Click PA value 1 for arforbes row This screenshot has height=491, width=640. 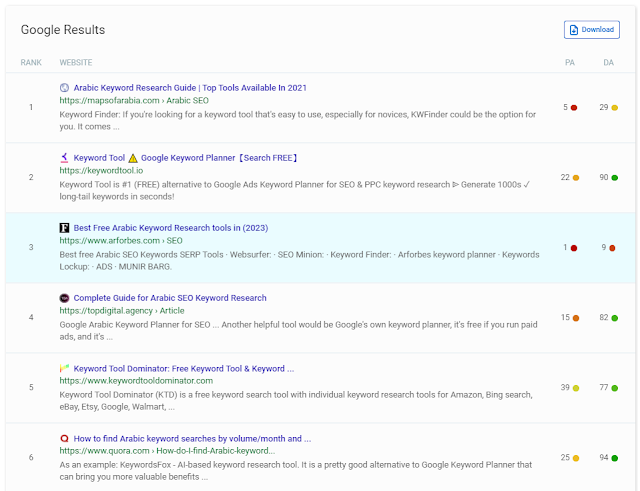click(565, 247)
